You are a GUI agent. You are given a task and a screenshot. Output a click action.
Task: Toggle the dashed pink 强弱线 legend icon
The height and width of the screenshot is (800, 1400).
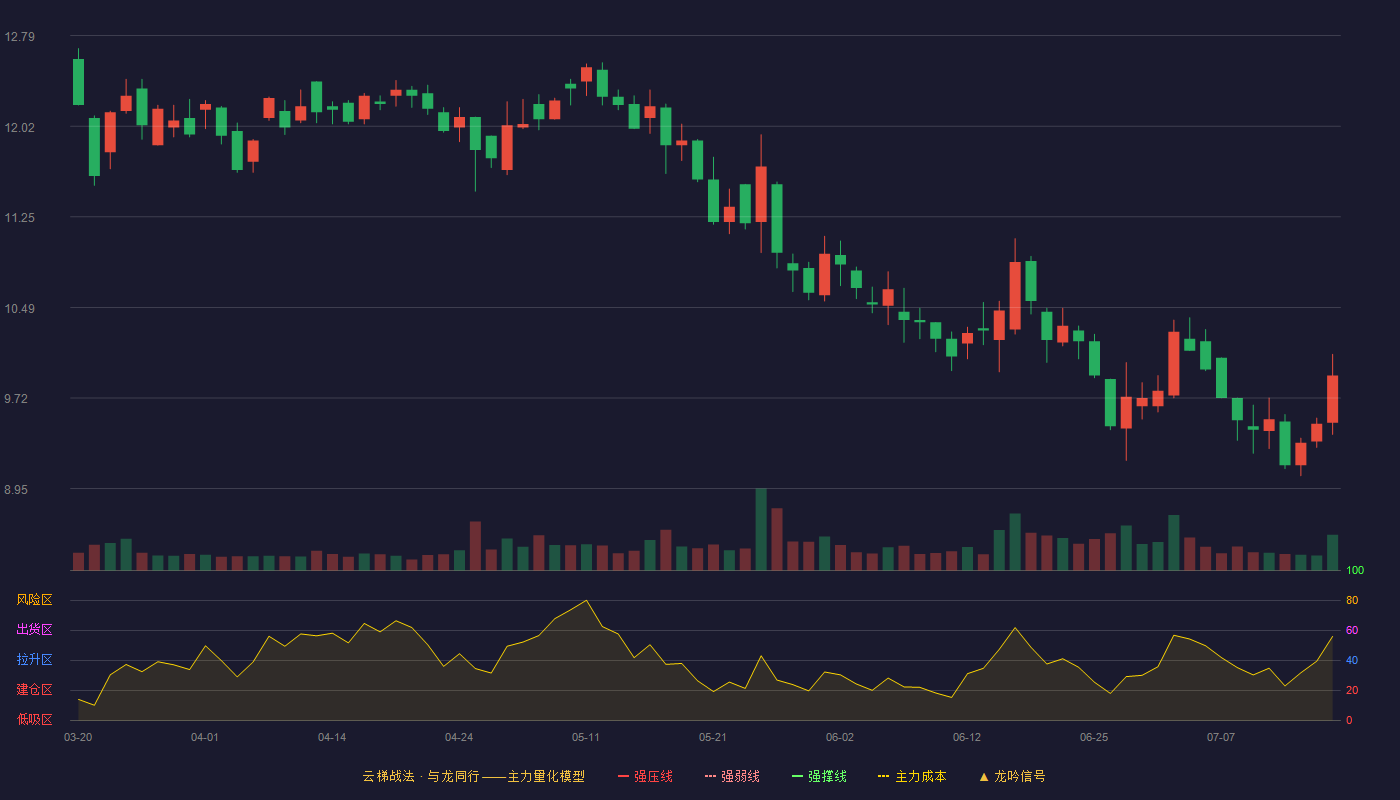click(x=710, y=776)
